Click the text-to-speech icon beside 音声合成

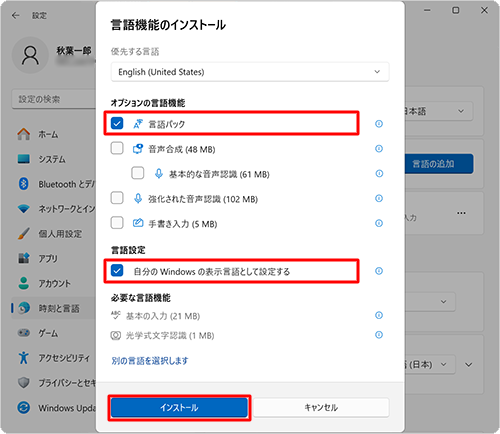(x=138, y=149)
